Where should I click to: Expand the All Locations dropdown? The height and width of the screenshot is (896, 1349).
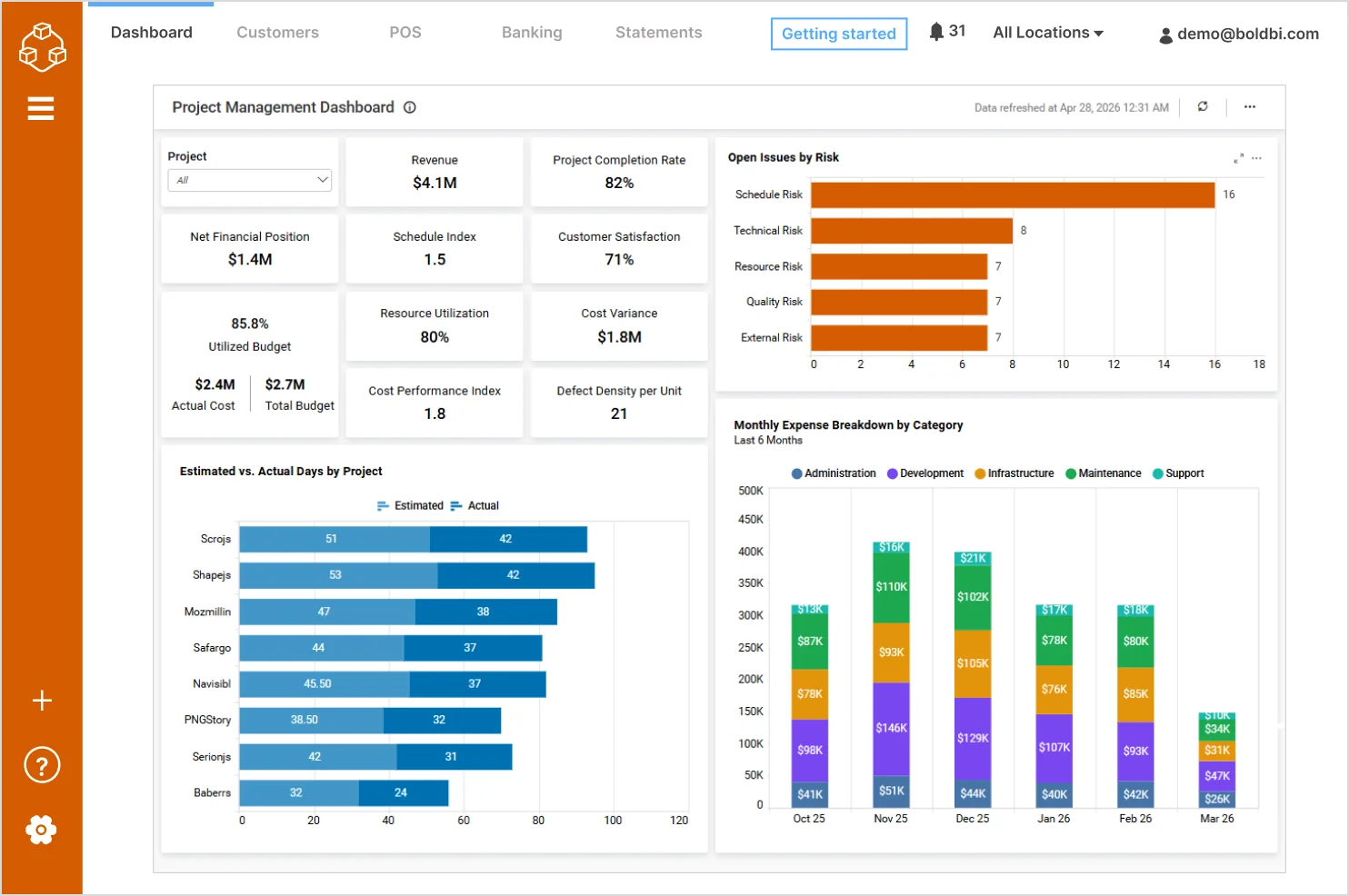[1048, 33]
